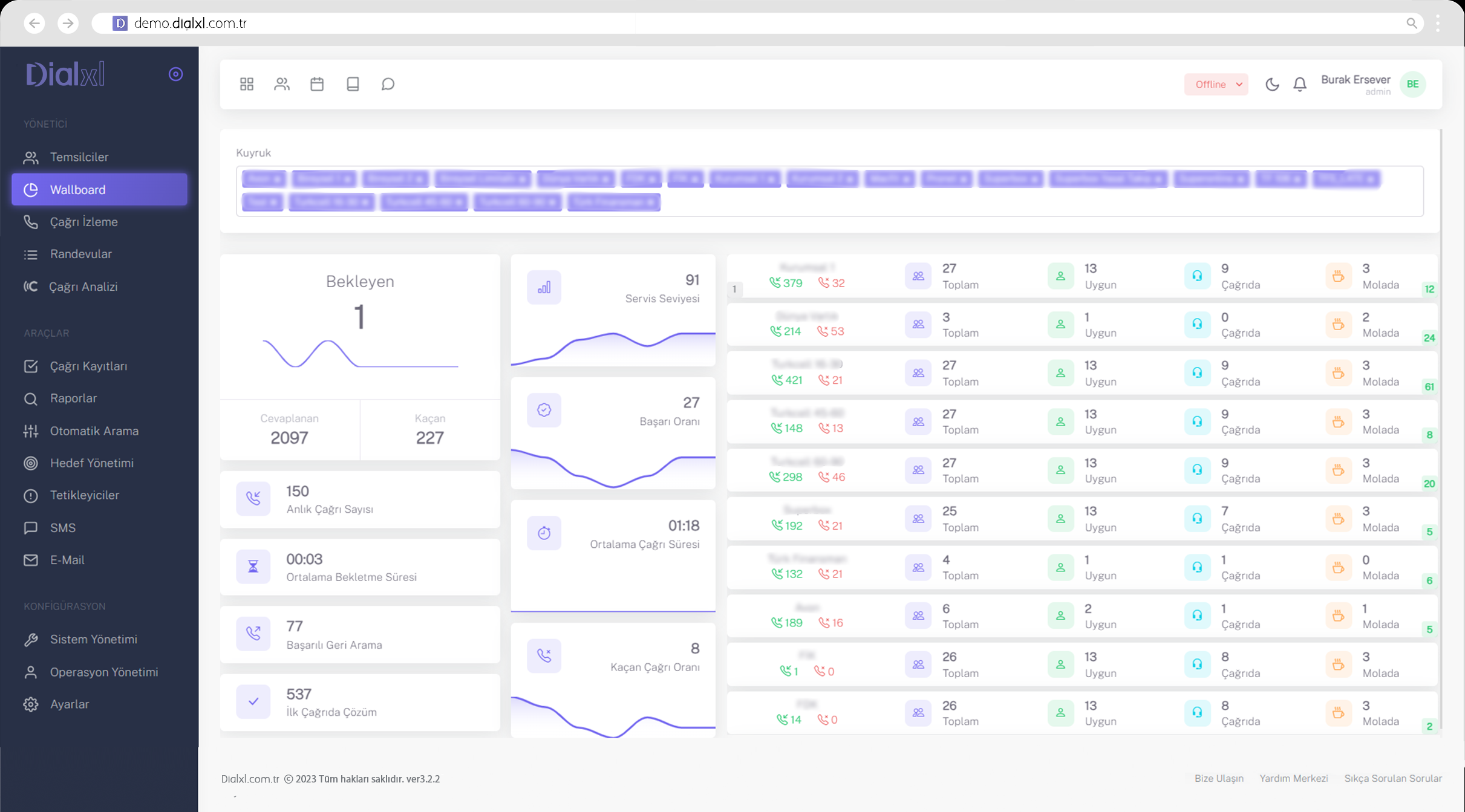
Task: Open the browser three-dot menu
Action: pos(1438,23)
